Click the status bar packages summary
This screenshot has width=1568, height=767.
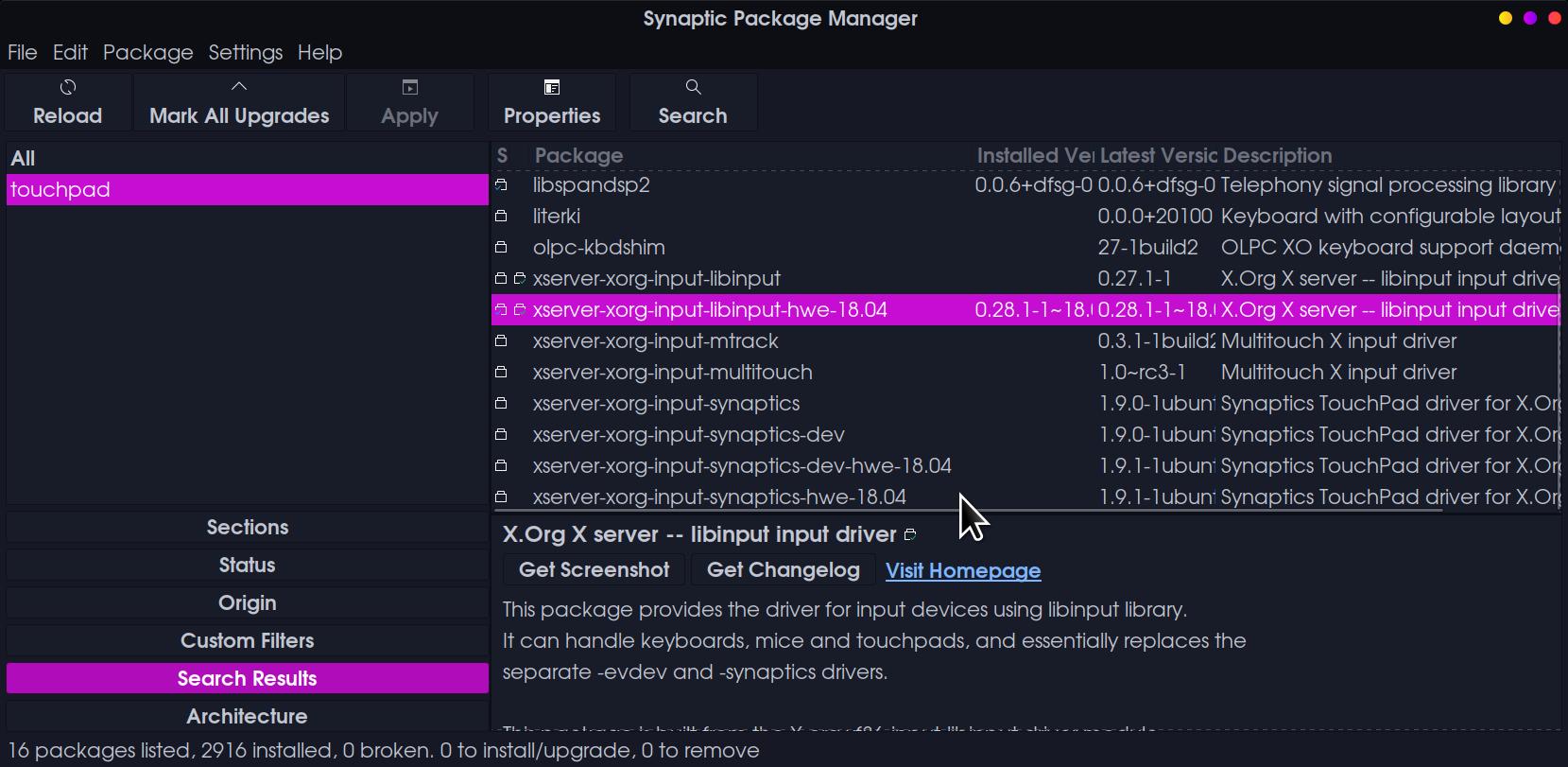coord(384,750)
